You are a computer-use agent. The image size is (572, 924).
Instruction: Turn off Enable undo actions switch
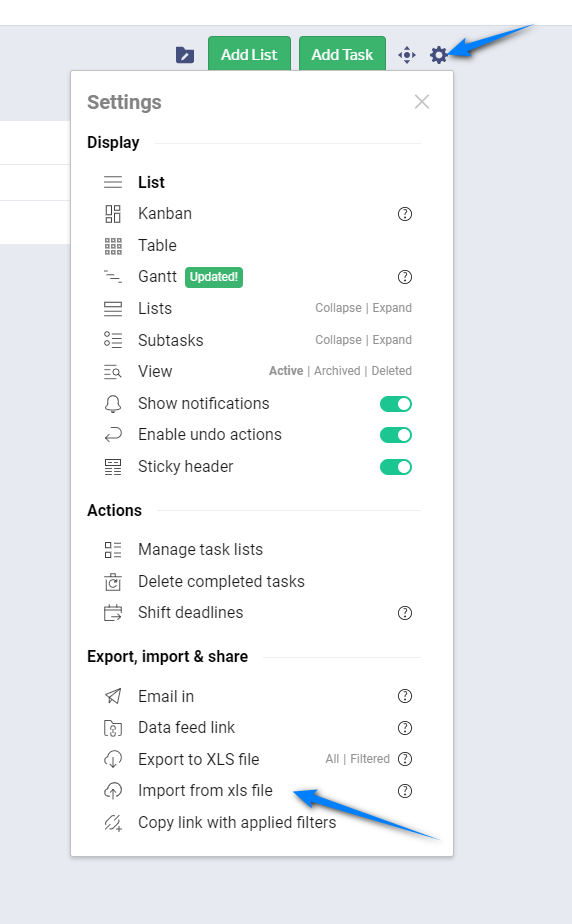396,435
